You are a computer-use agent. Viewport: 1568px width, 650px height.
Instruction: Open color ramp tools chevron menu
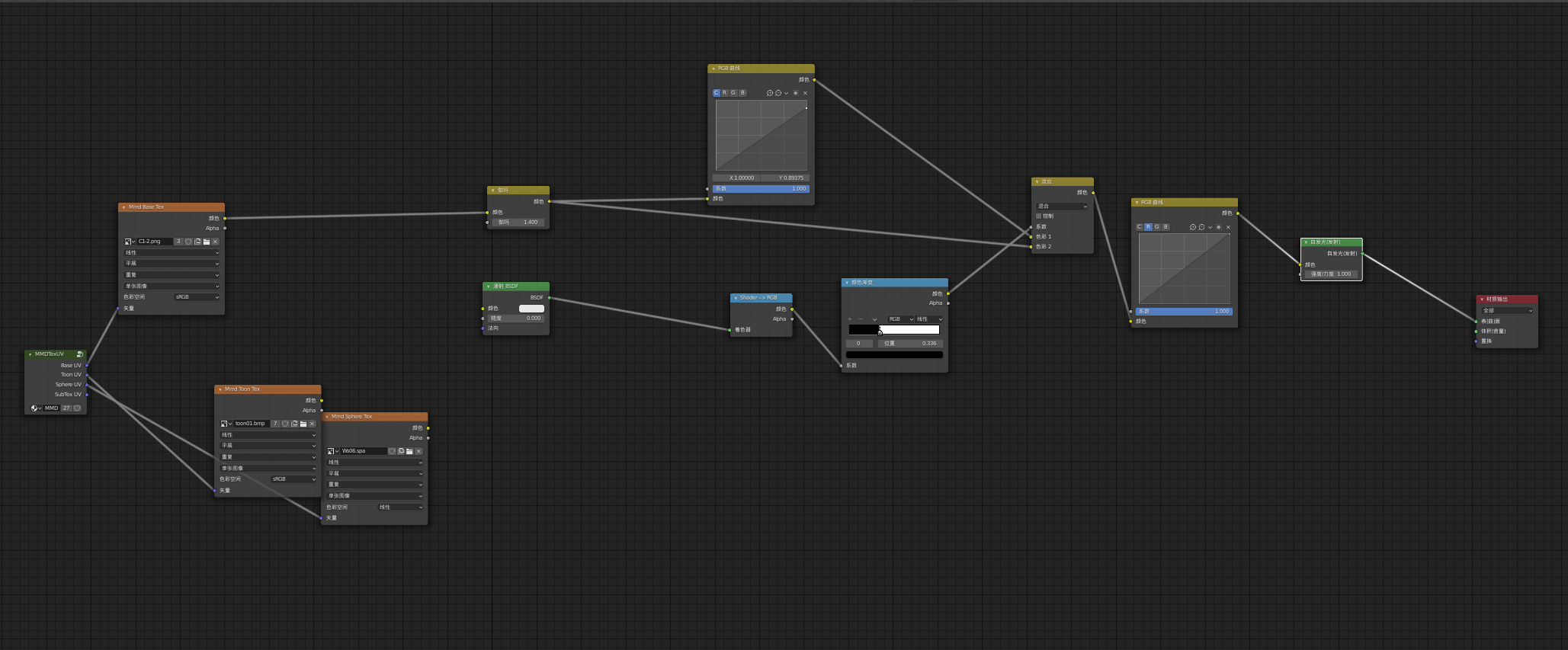click(874, 319)
